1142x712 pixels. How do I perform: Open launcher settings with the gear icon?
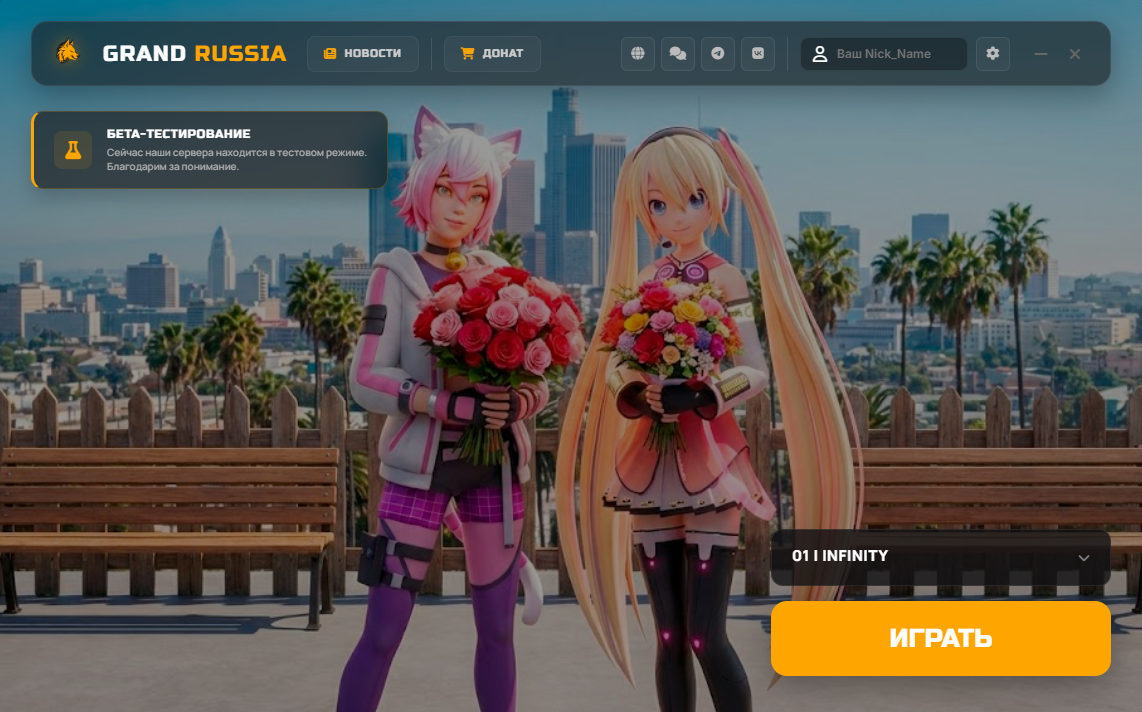tap(992, 53)
